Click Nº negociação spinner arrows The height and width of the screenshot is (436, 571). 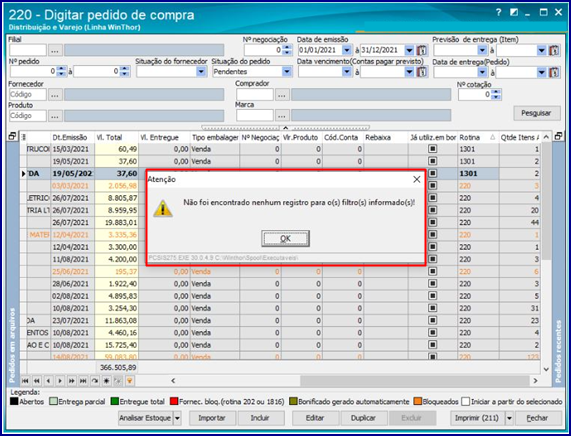coord(287,50)
